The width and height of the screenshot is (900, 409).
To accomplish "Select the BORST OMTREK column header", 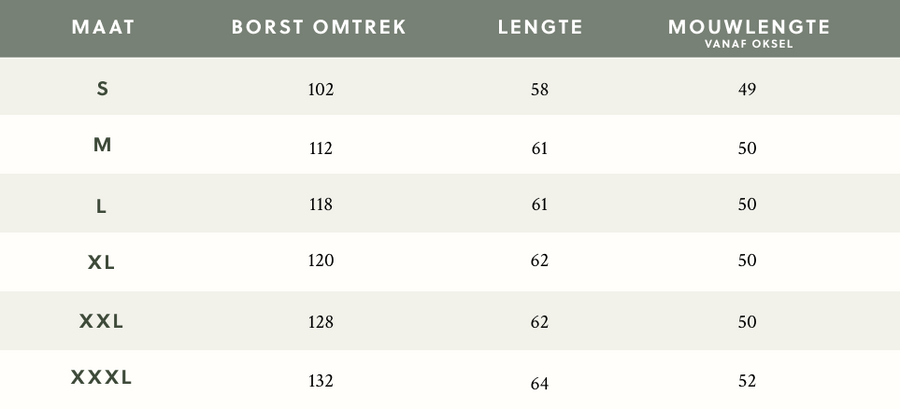I will click(x=319, y=27).
